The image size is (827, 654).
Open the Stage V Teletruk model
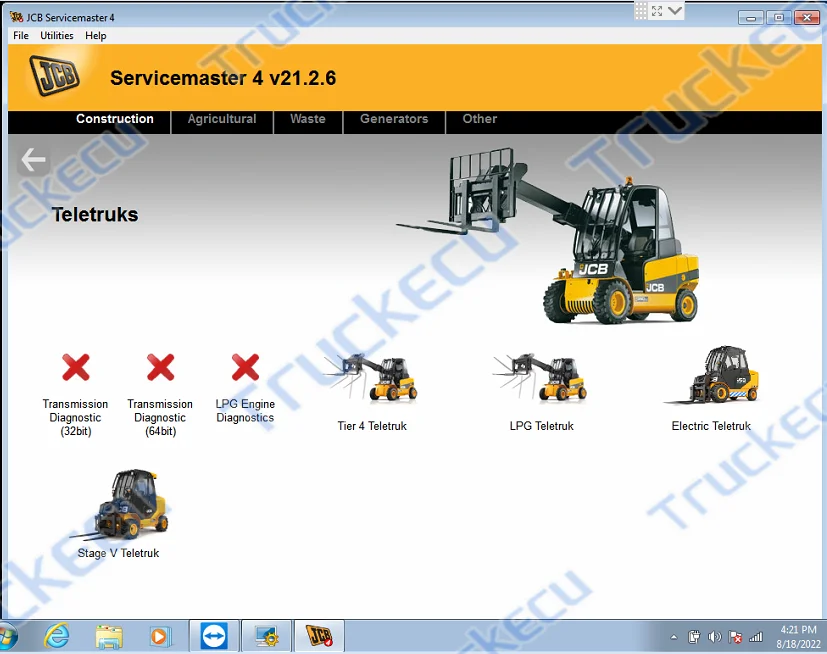tap(117, 505)
